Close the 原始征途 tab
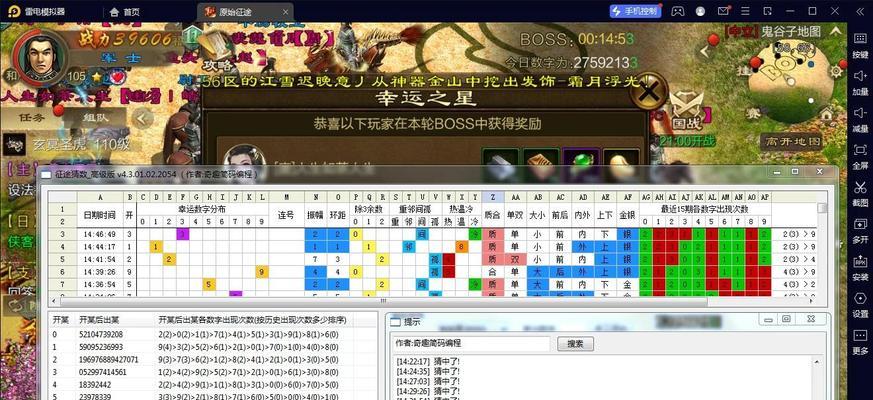873x400 pixels. 286,12
